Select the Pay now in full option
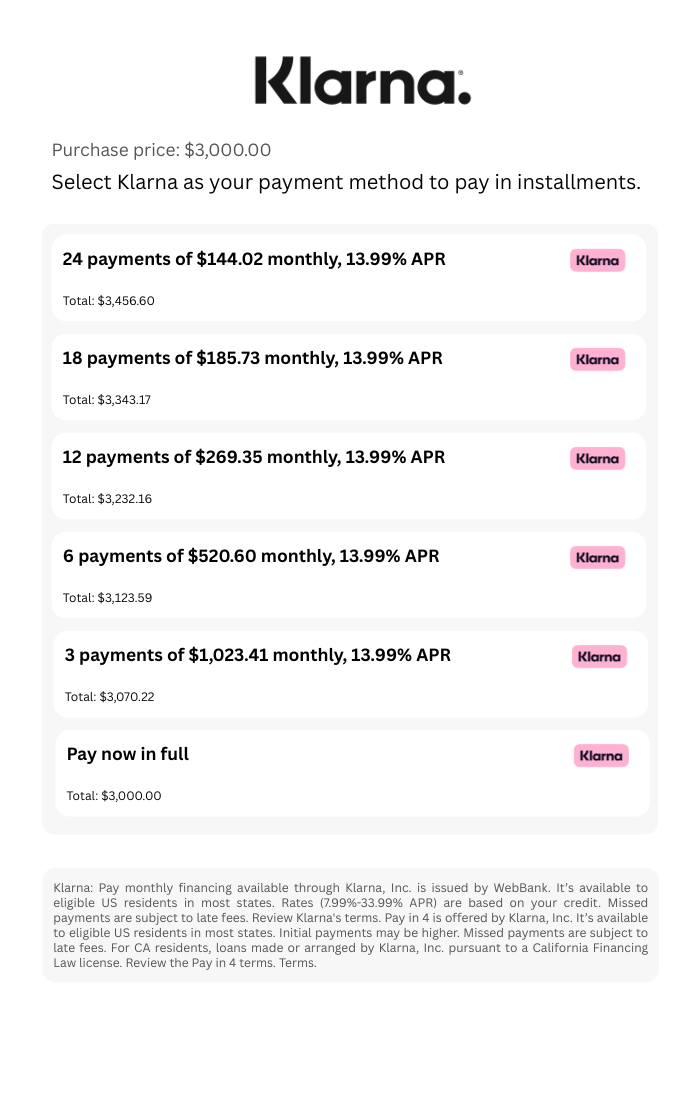Screen dimensions: 699x1100 (x=352, y=772)
